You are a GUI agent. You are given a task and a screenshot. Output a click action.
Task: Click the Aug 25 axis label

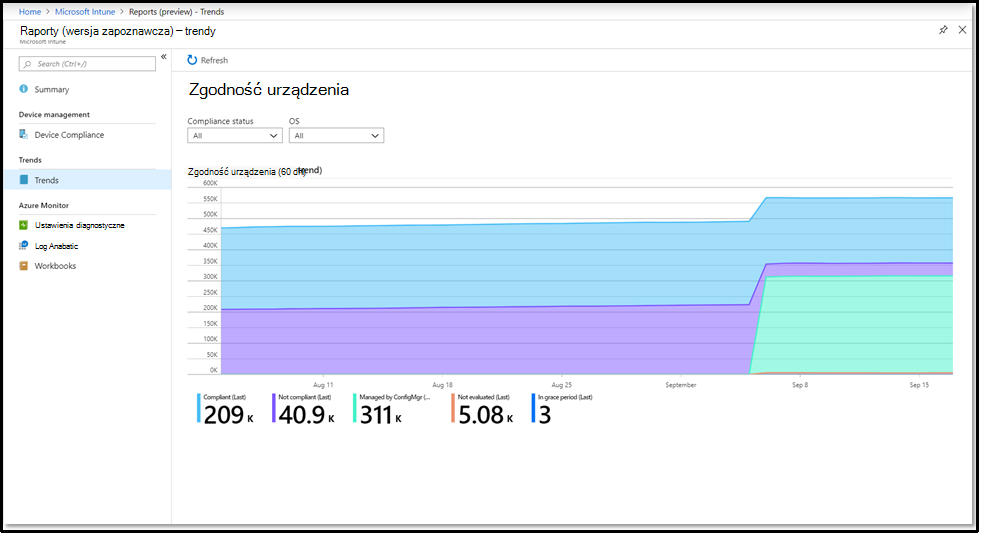tap(561, 385)
